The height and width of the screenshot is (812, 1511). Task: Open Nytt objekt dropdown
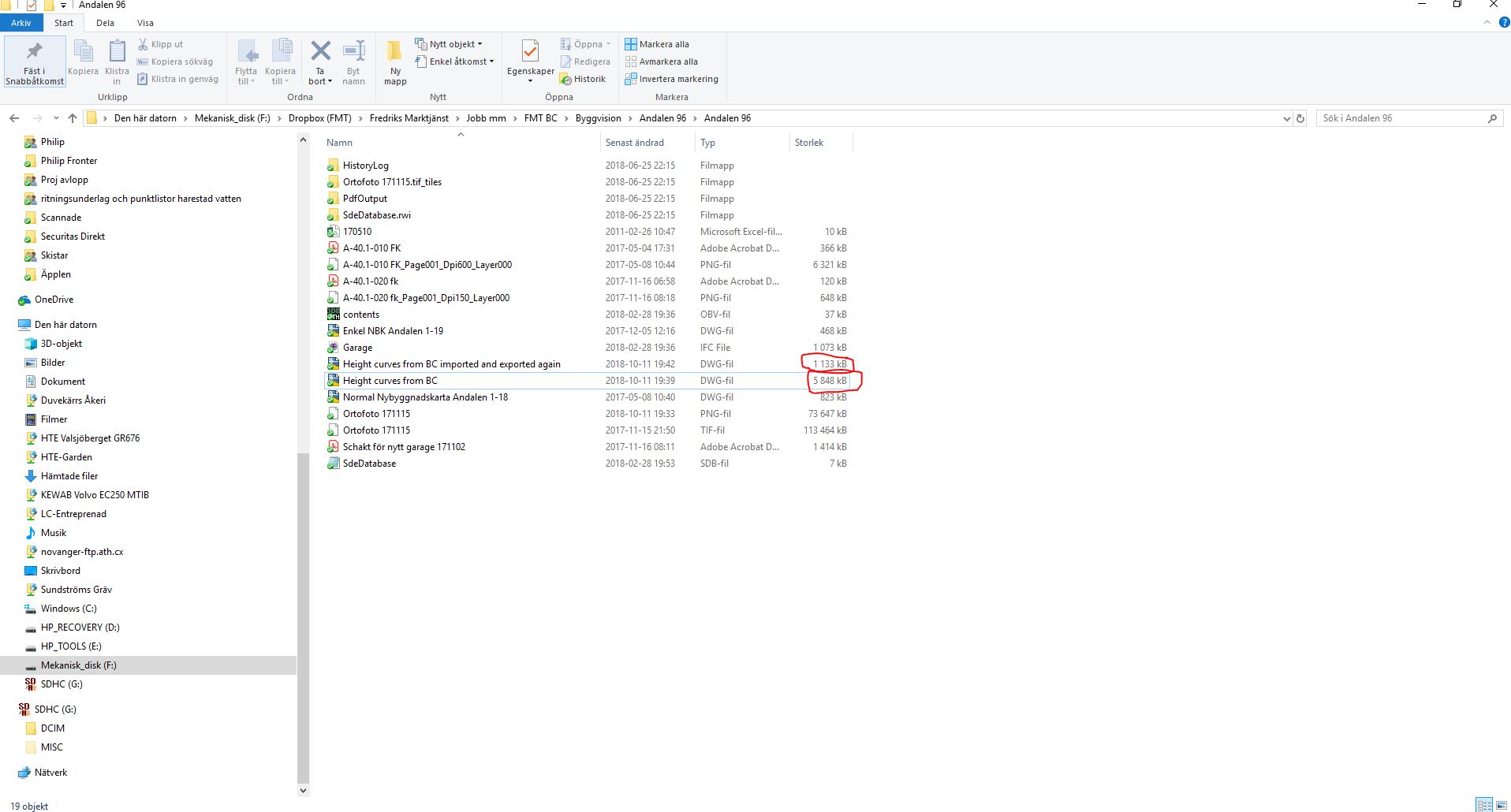448,44
